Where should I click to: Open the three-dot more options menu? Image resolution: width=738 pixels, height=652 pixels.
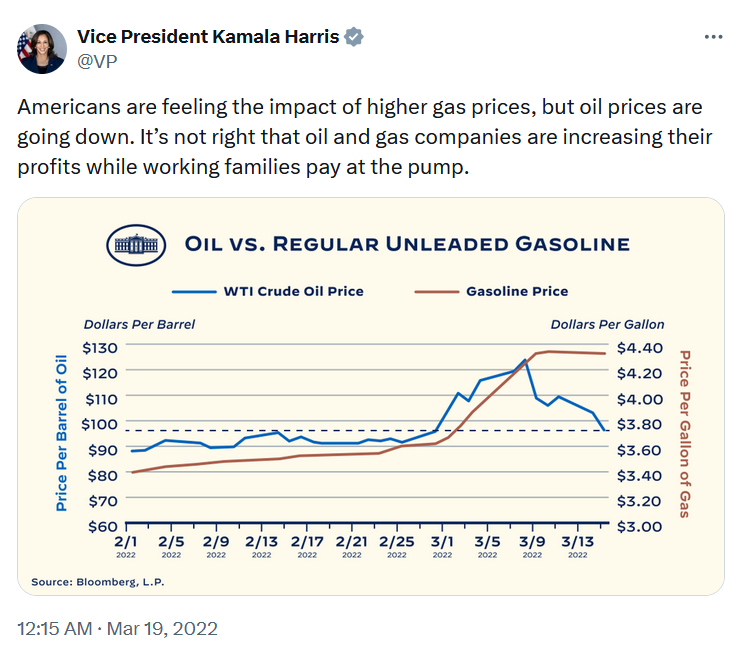click(x=713, y=37)
